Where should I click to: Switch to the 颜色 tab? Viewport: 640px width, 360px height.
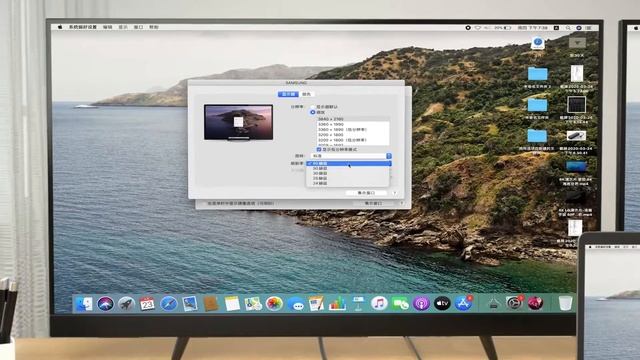[307, 94]
